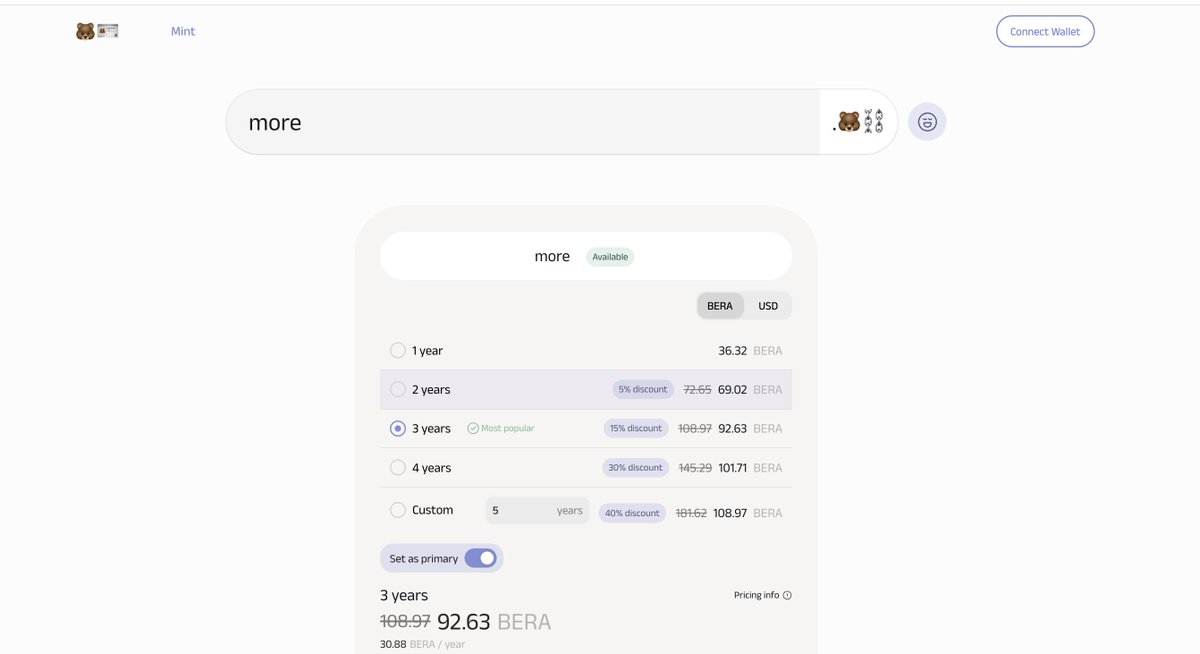The width and height of the screenshot is (1200, 654).
Task: Click the bear logo in the header
Action: (x=97, y=31)
